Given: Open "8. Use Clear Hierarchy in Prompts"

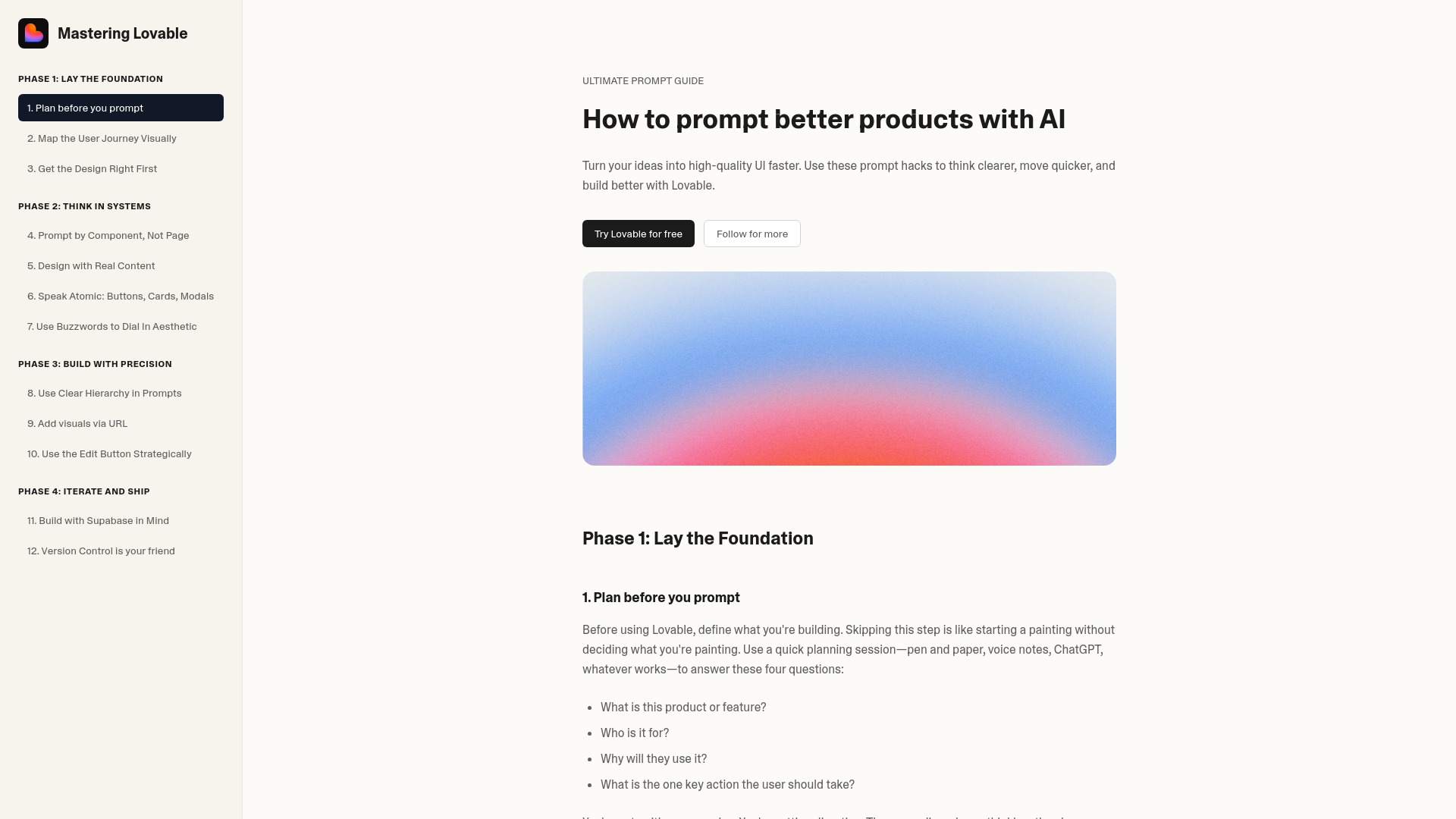Looking at the screenshot, I should [x=105, y=393].
